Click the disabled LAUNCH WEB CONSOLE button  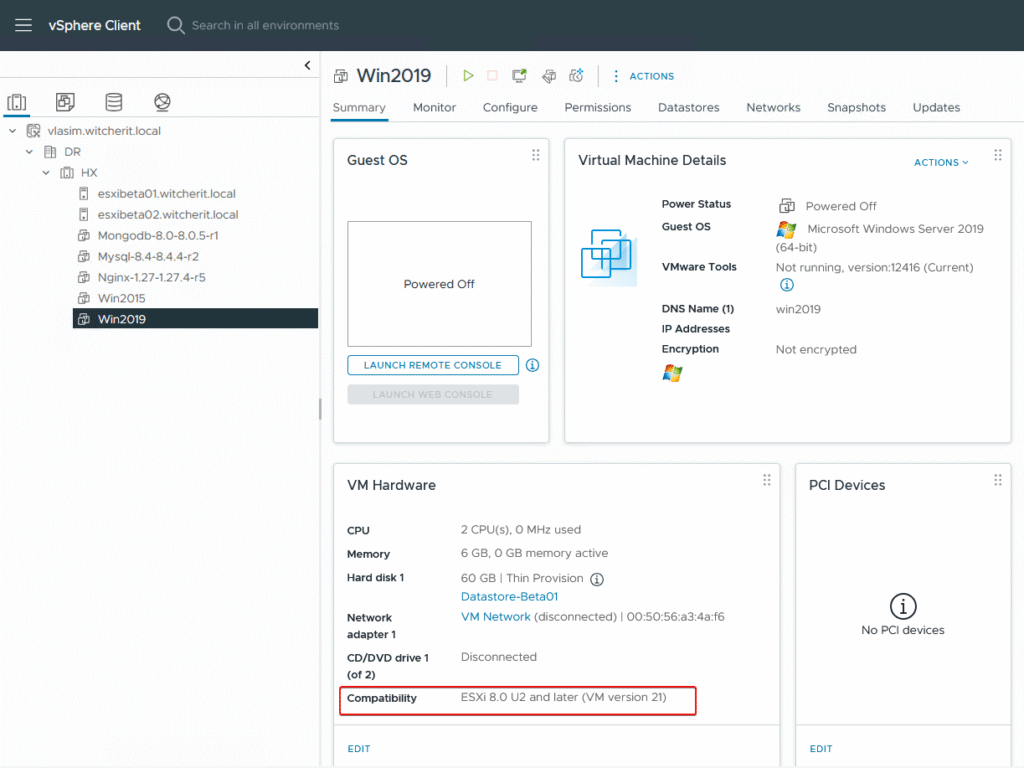click(x=433, y=394)
